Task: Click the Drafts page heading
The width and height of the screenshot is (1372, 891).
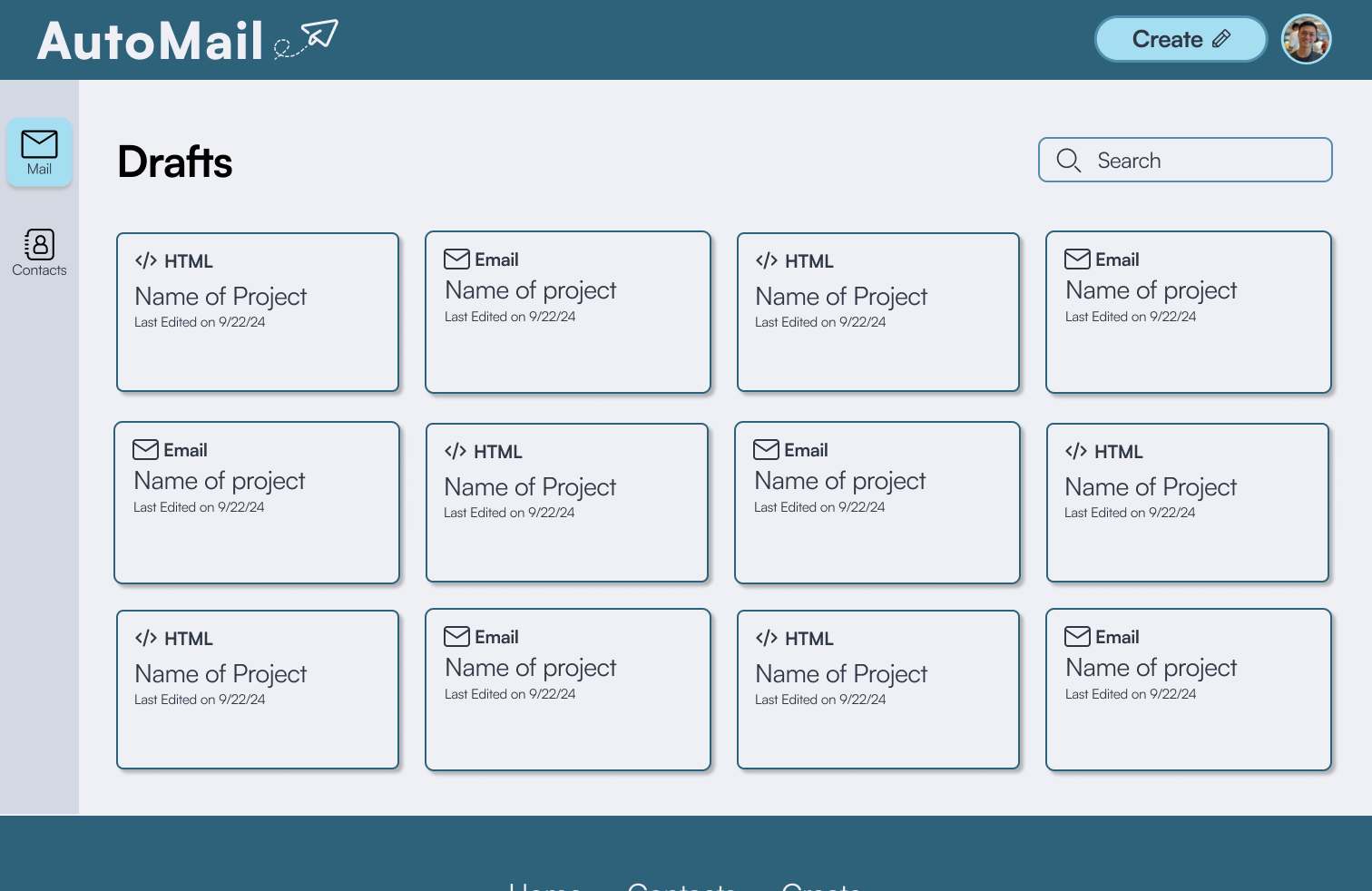Action: 175,162
